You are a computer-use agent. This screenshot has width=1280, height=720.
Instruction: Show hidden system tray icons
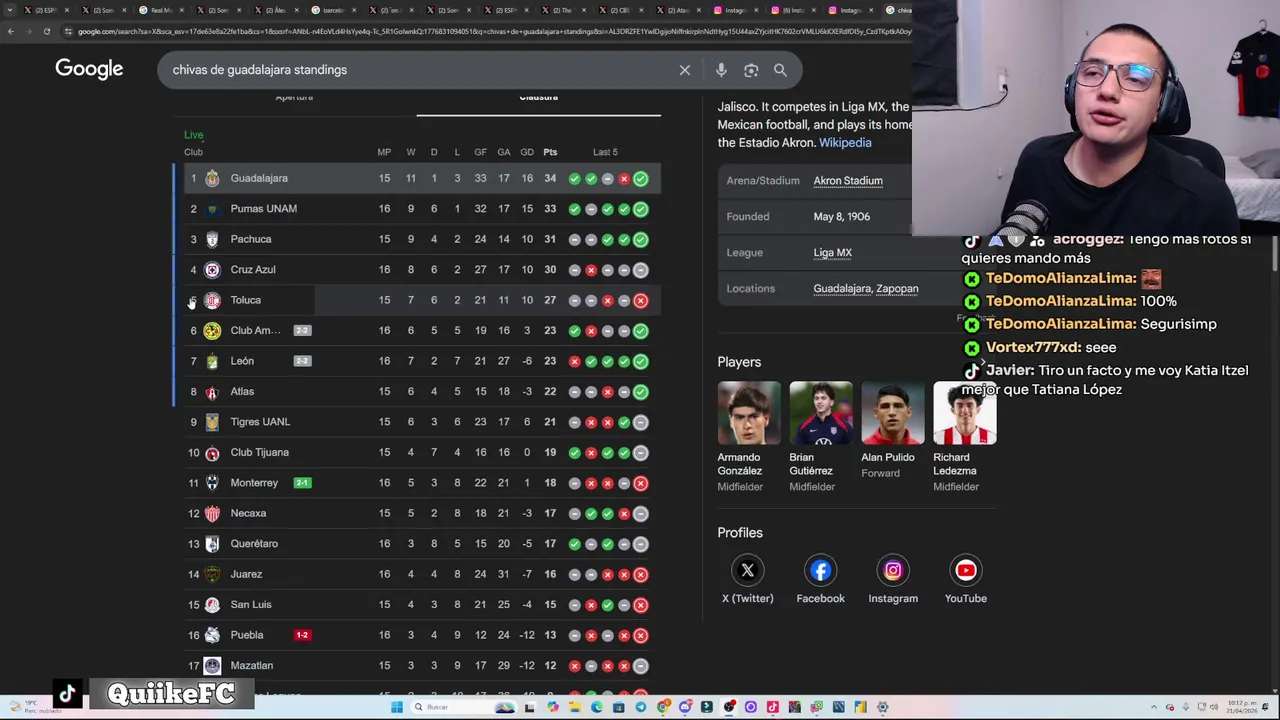tap(1153, 707)
